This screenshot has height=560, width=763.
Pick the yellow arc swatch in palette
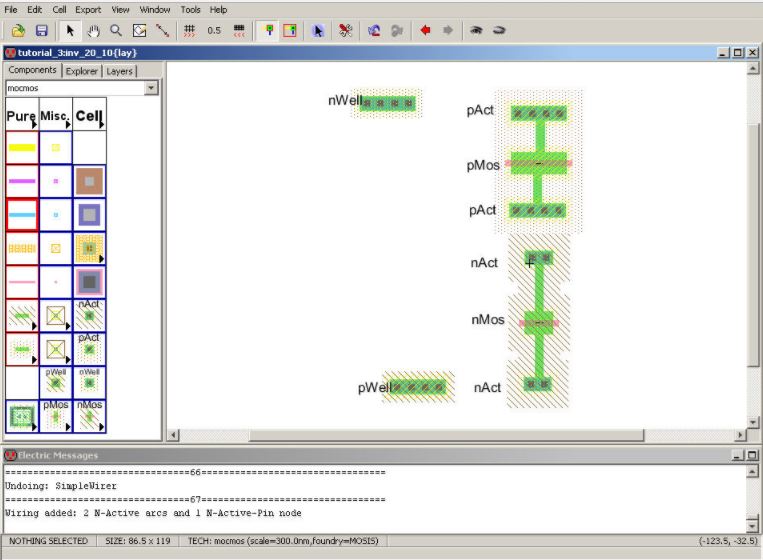click(22, 148)
